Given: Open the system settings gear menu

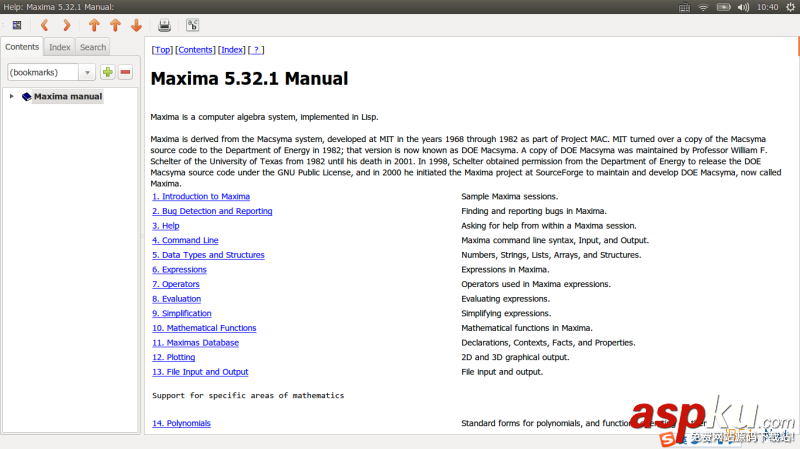Looking at the screenshot, I should tap(790, 7).
